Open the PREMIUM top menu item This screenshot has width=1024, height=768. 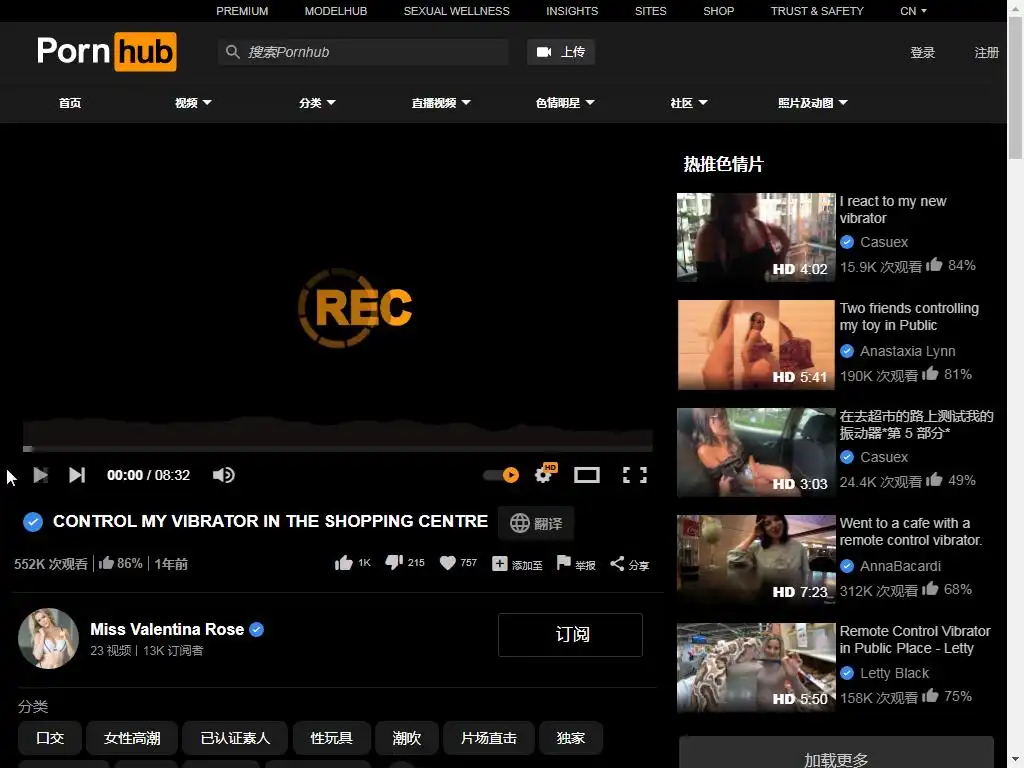(x=242, y=11)
